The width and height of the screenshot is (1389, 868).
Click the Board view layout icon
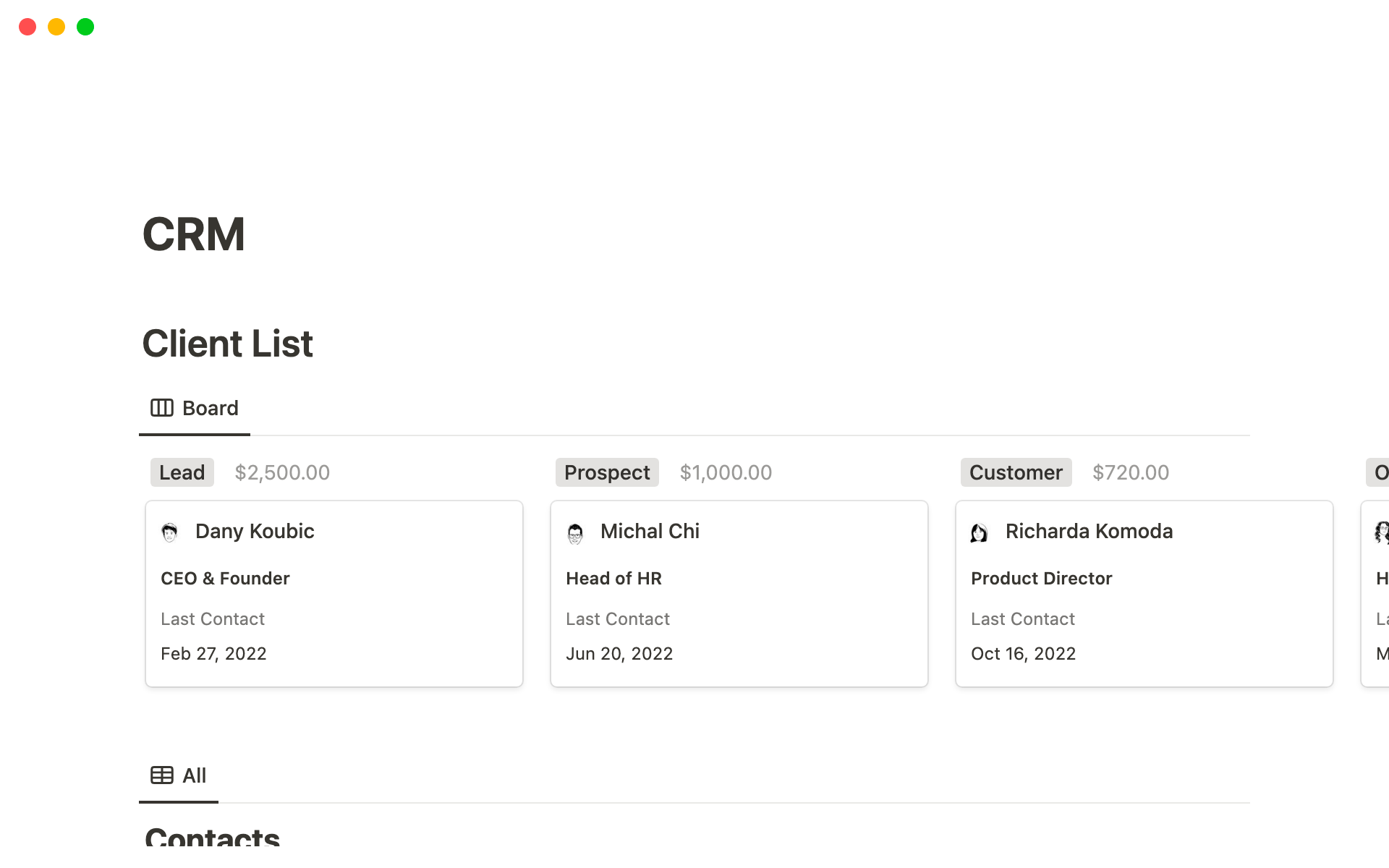click(x=161, y=408)
